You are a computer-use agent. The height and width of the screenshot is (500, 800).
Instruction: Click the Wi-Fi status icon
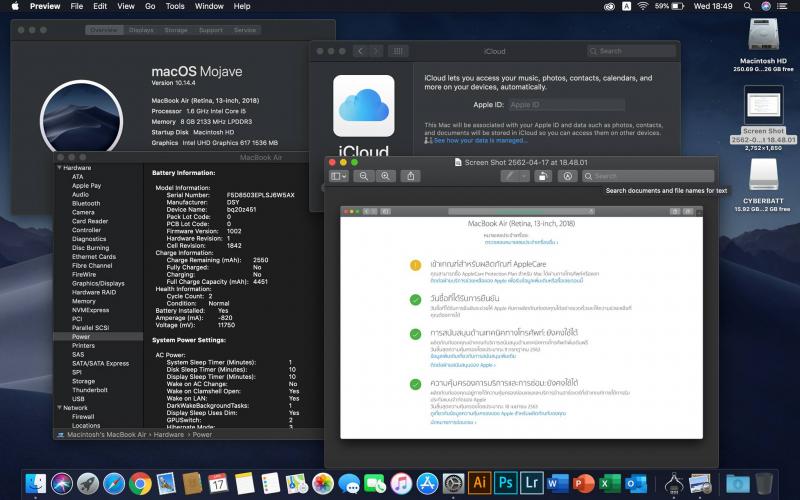[x=643, y=6]
